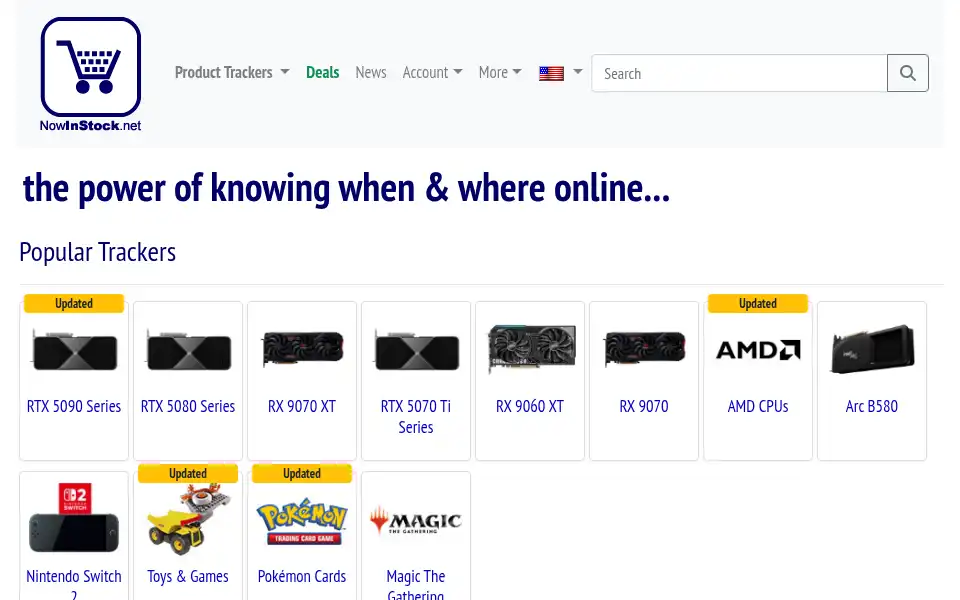Open the News page
960x600 pixels.
(x=371, y=72)
